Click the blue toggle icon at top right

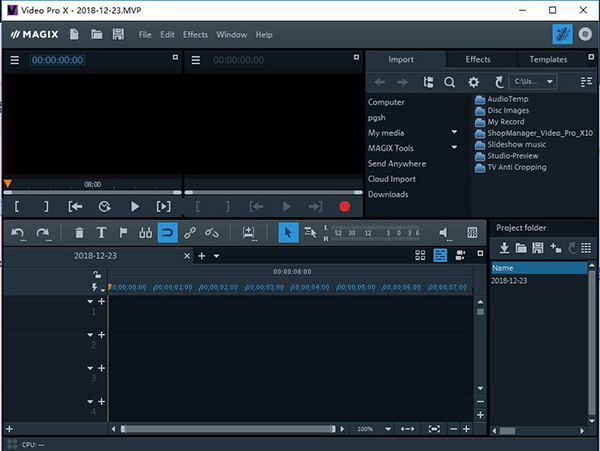point(562,34)
